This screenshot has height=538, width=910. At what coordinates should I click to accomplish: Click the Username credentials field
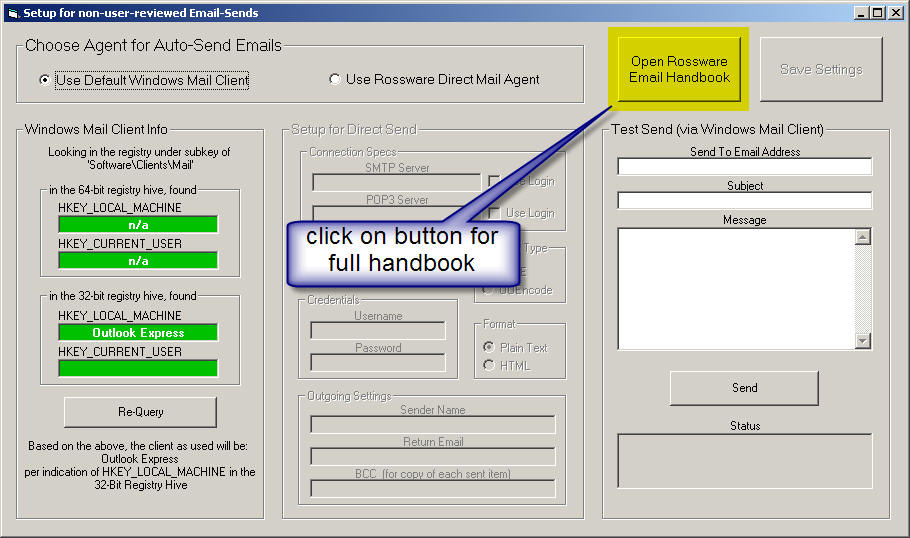377,331
